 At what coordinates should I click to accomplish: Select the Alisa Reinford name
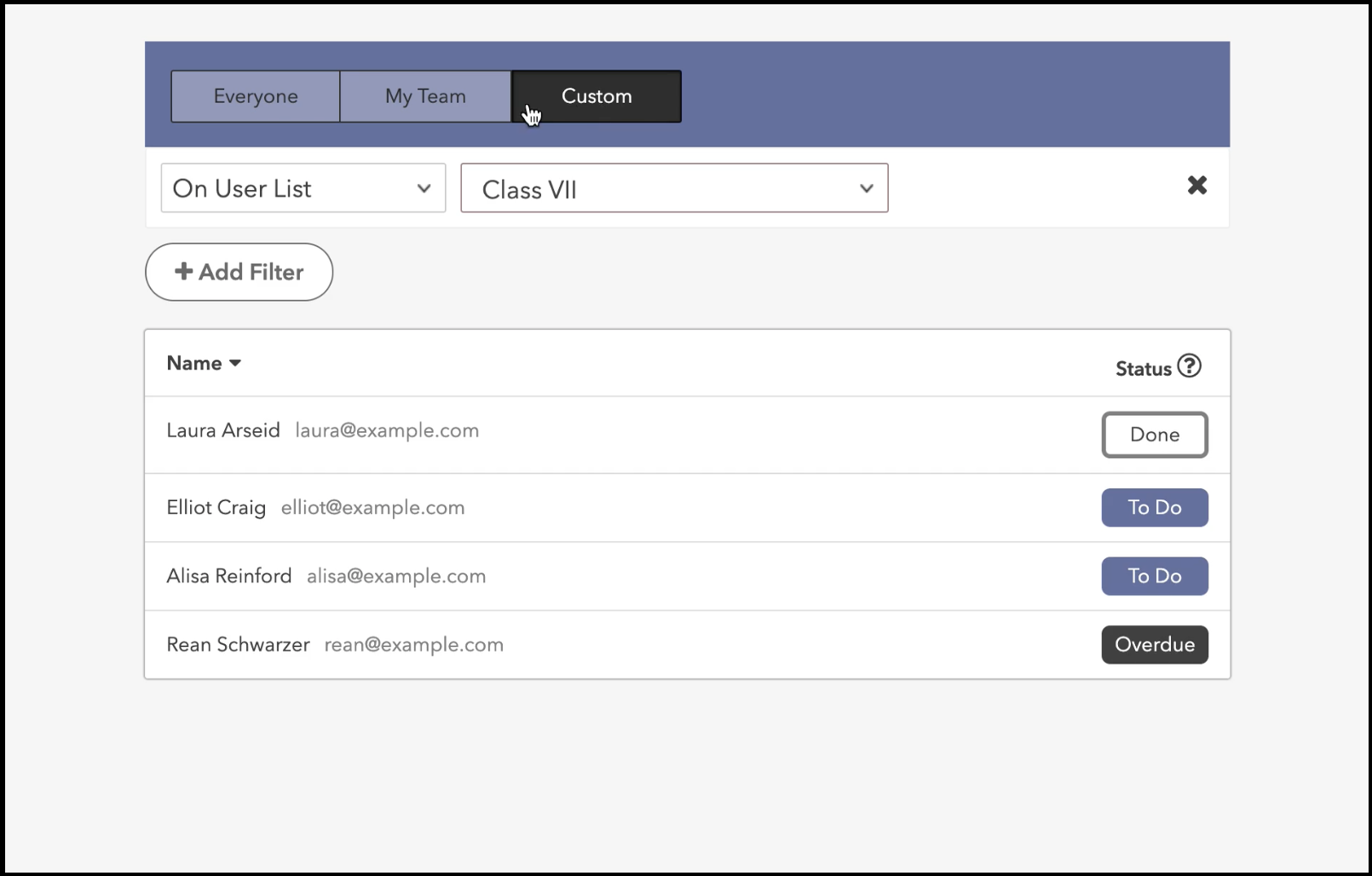tap(228, 576)
